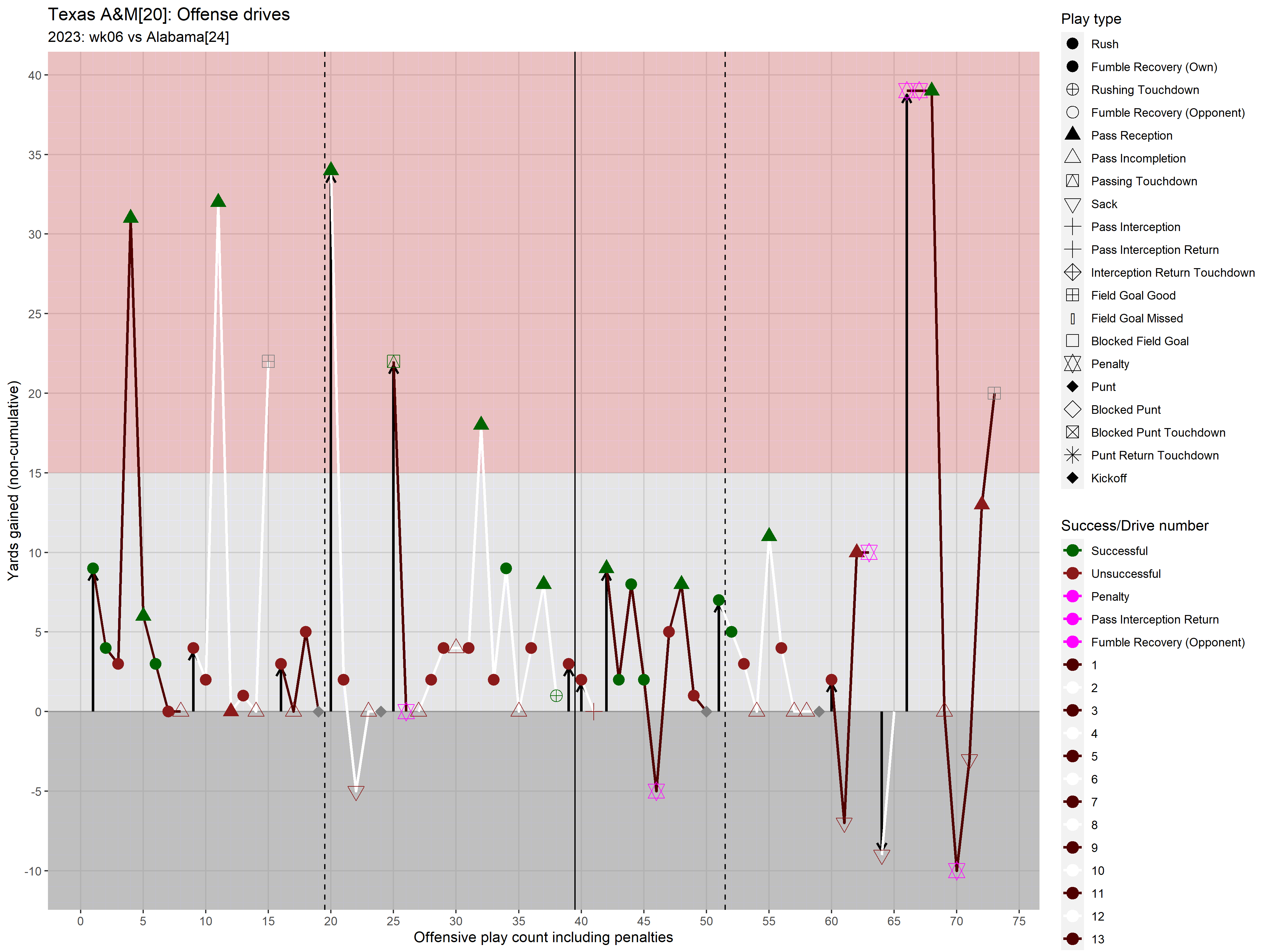Click the field goal marker at play 73
This screenshot has width=1270, height=952.
coord(994,393)
